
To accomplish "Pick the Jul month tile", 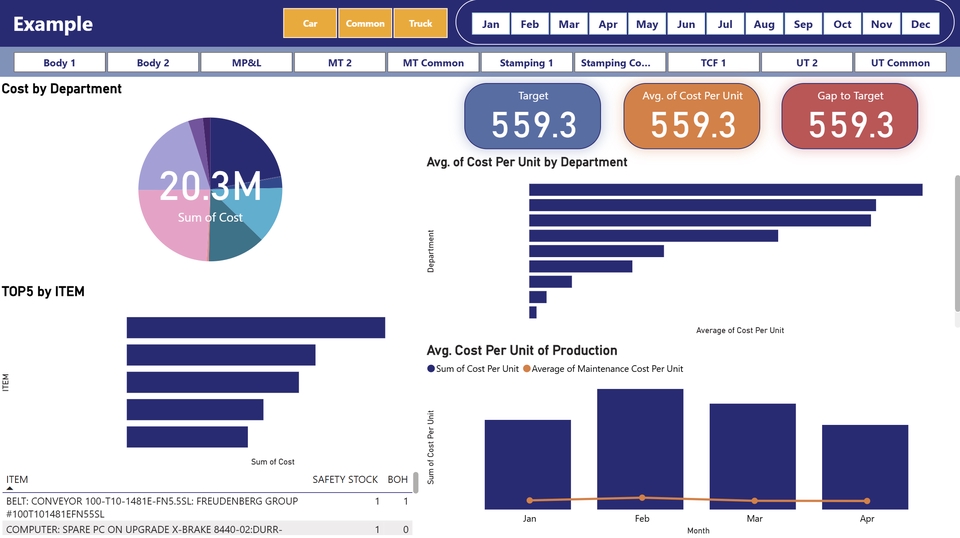I will [725, 24].
